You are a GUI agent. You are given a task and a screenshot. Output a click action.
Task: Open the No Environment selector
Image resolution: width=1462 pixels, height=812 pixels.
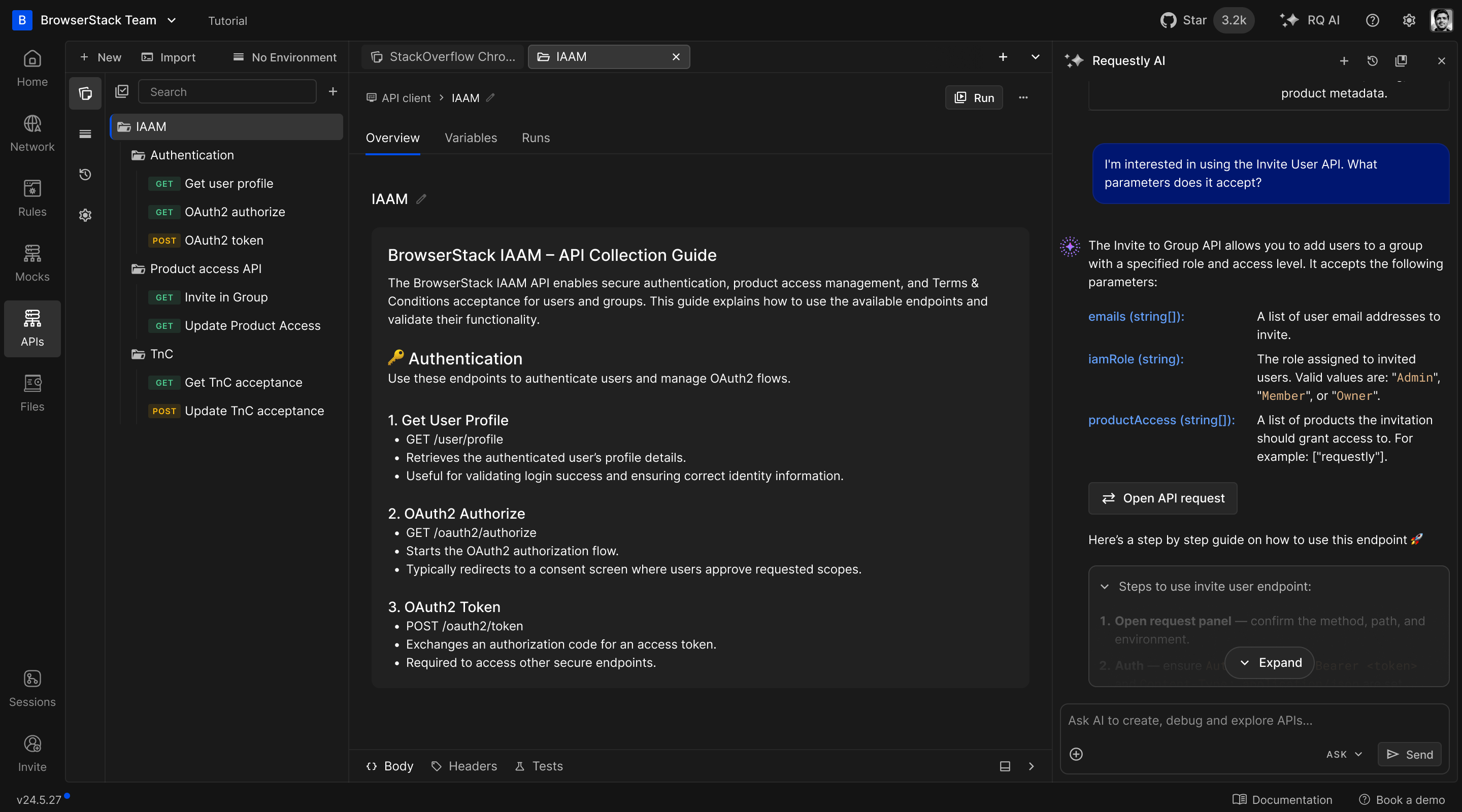[285, 57]
